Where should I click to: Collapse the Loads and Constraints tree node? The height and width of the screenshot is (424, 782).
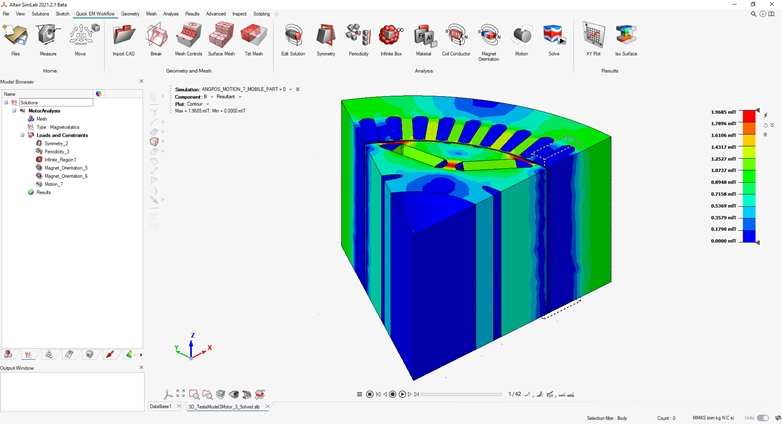coord(22,135)
